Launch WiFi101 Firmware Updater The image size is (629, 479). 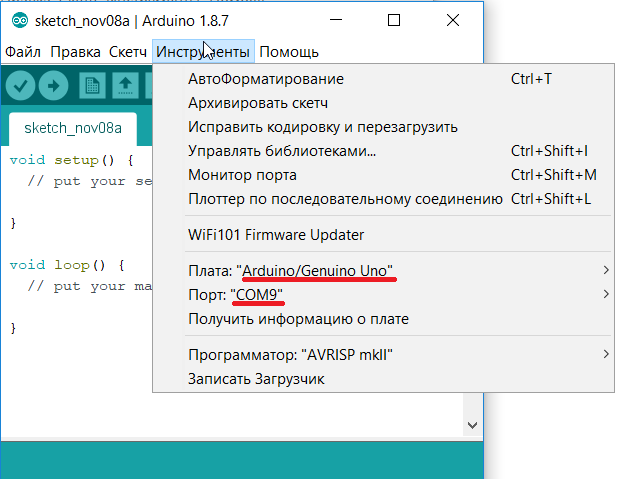pyautogui.click(x=383, y=235)
